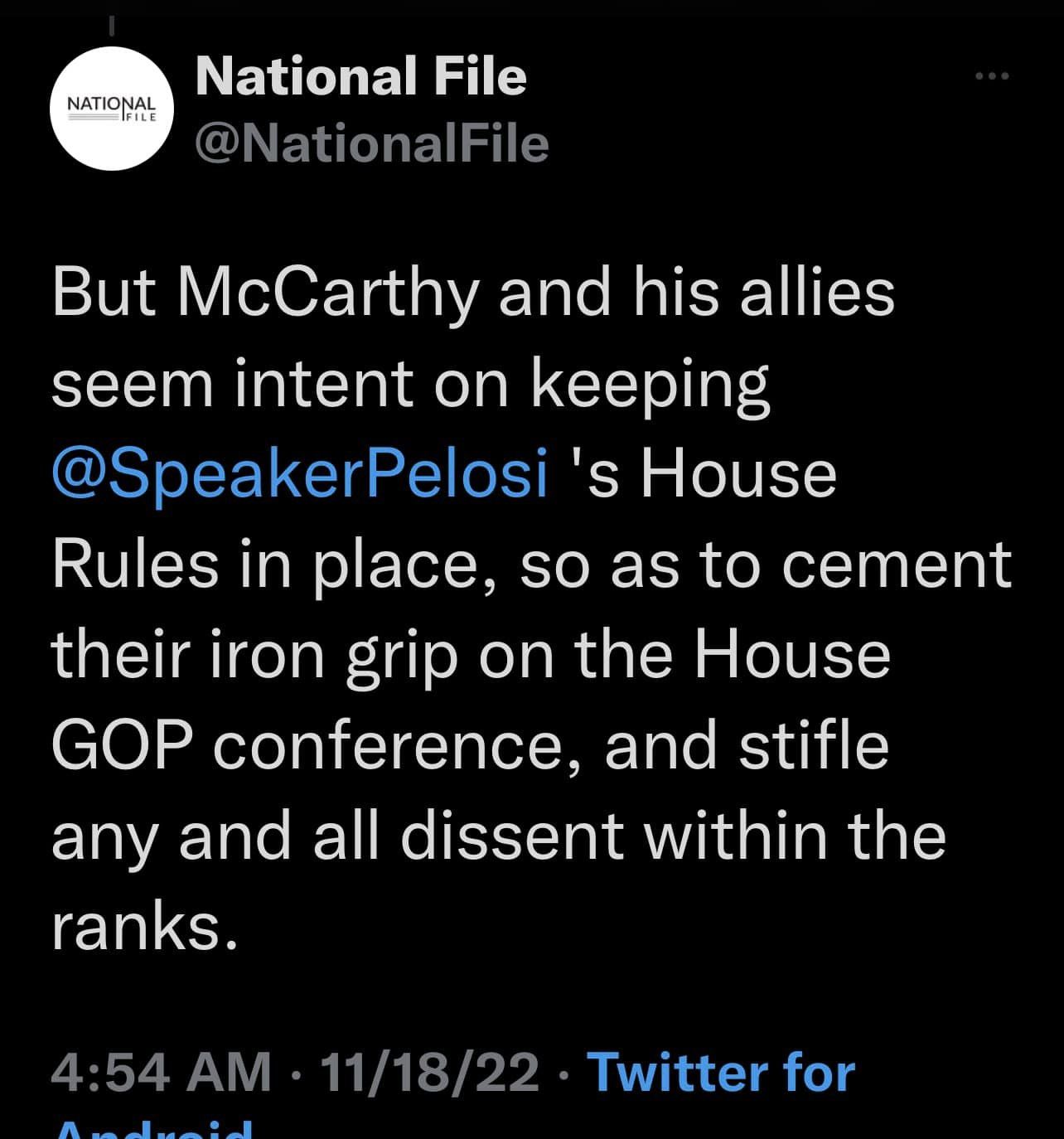This screenshot has height=1139, width=1064.
Task: Open the @NationalFile handle
Action: tap(371, 143)
